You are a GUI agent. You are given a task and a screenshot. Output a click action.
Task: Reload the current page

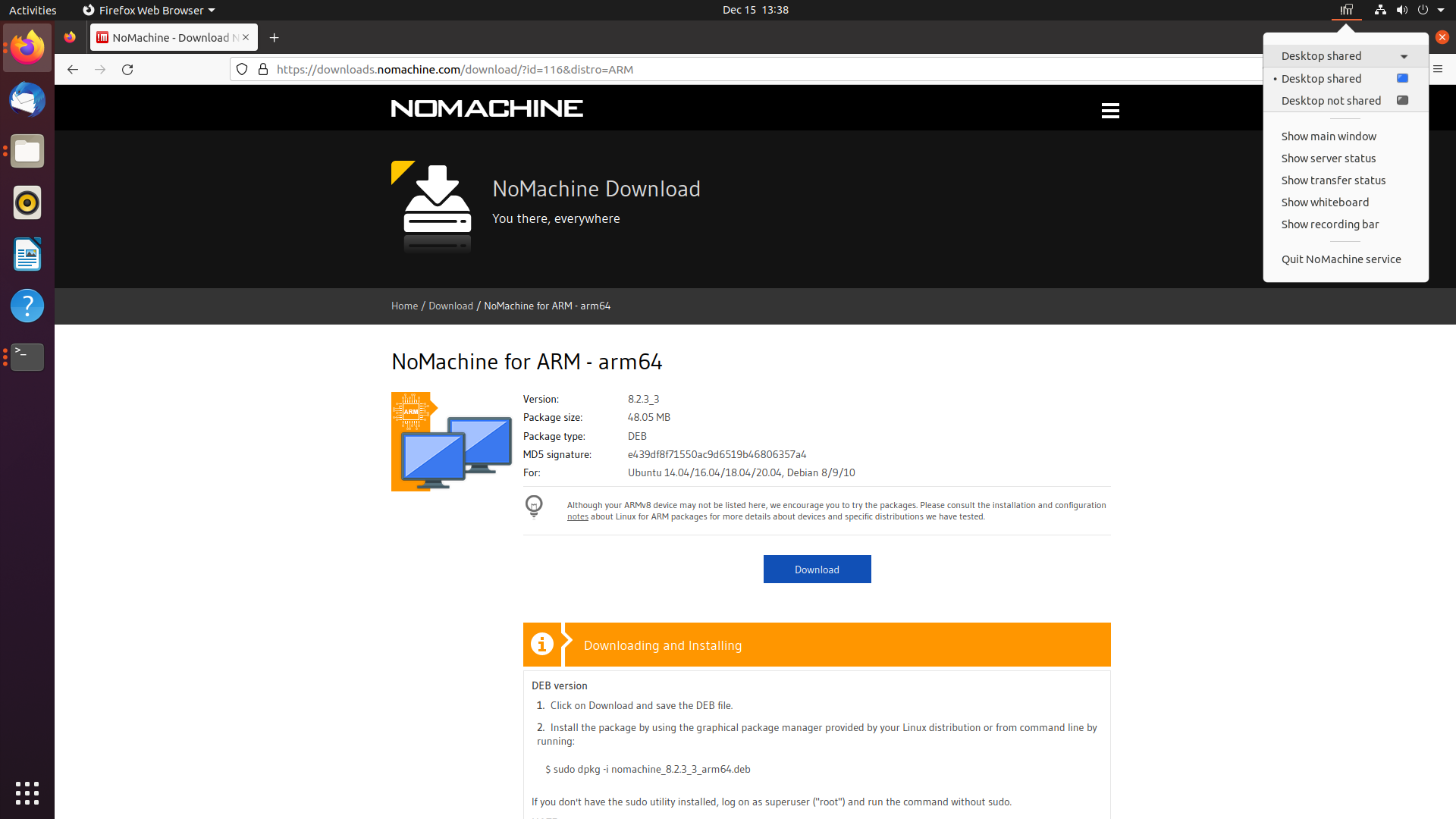pos(127,69)
